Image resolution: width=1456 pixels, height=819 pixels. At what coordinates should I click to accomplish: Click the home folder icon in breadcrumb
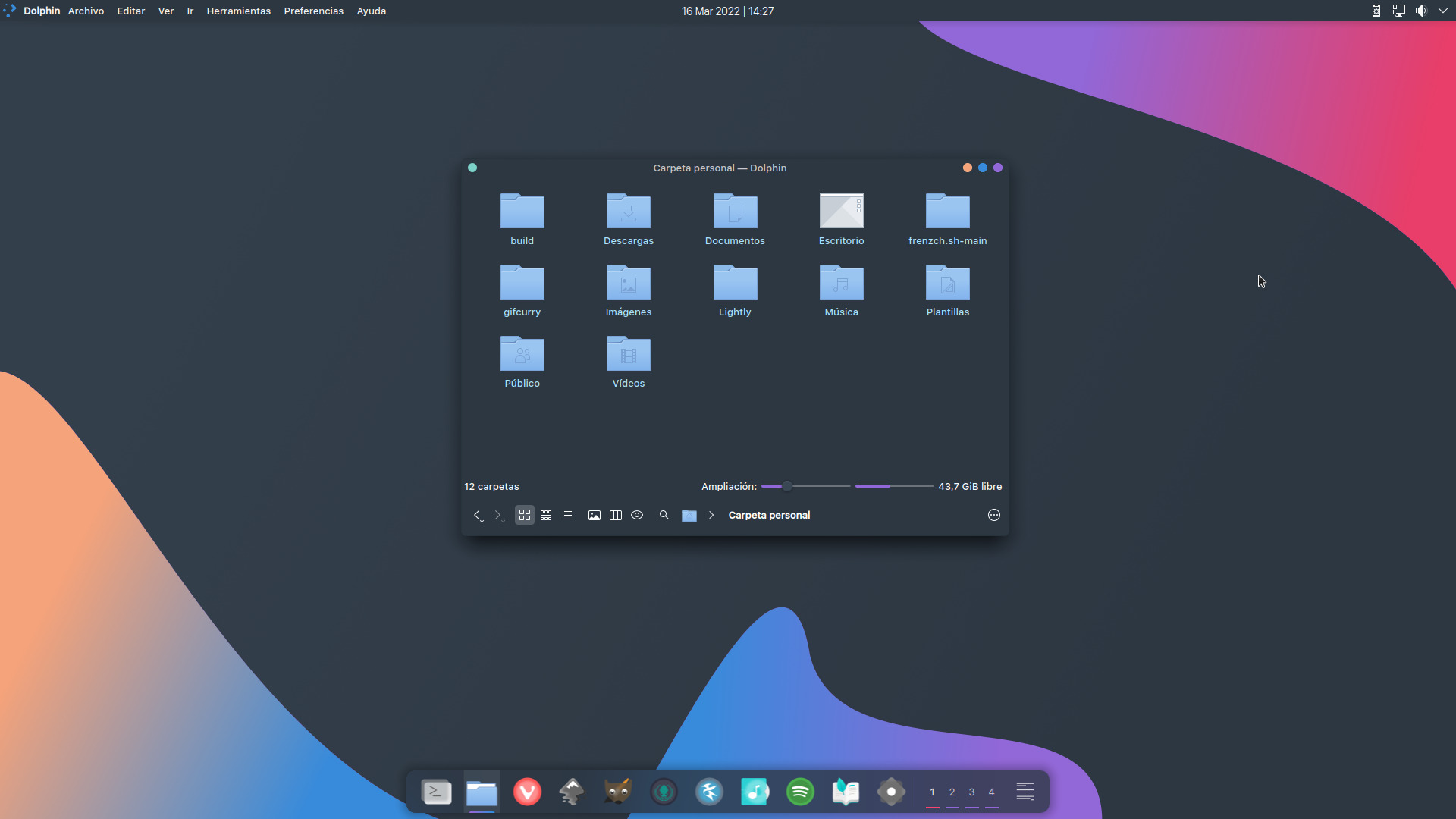[689, 516]
